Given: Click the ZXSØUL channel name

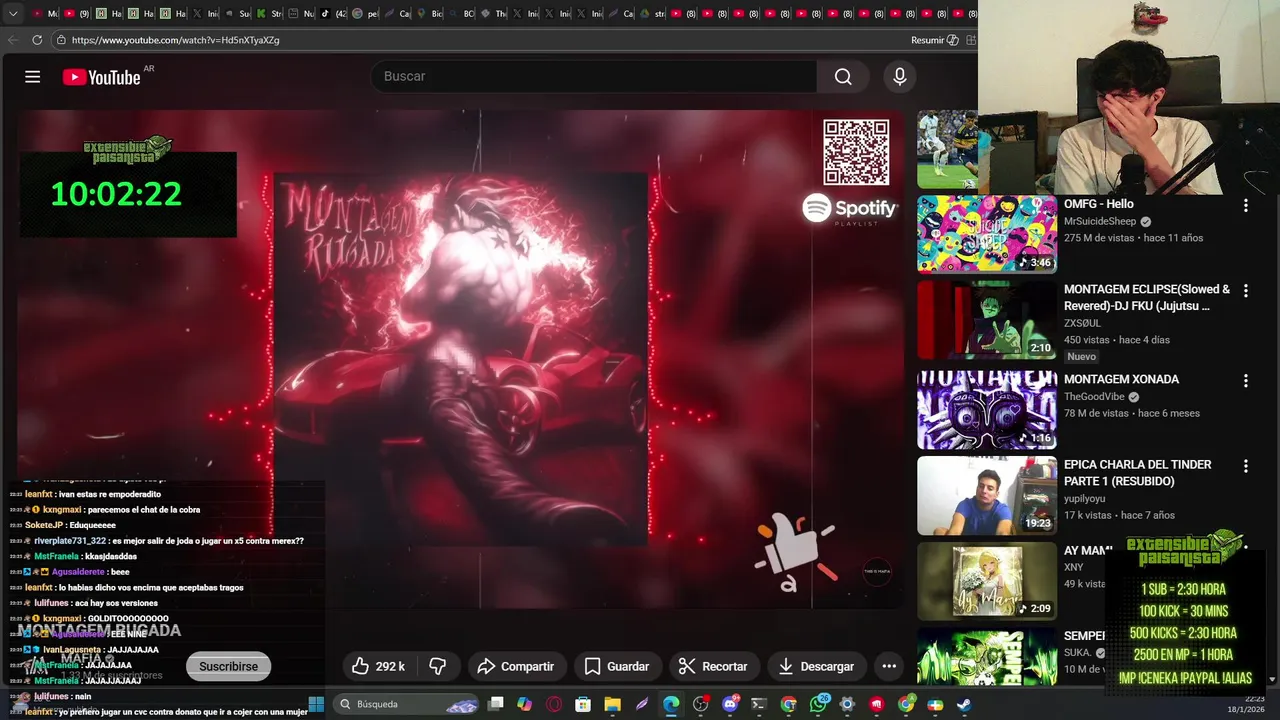Looking at the screenshot, I should click(1081, 323).
